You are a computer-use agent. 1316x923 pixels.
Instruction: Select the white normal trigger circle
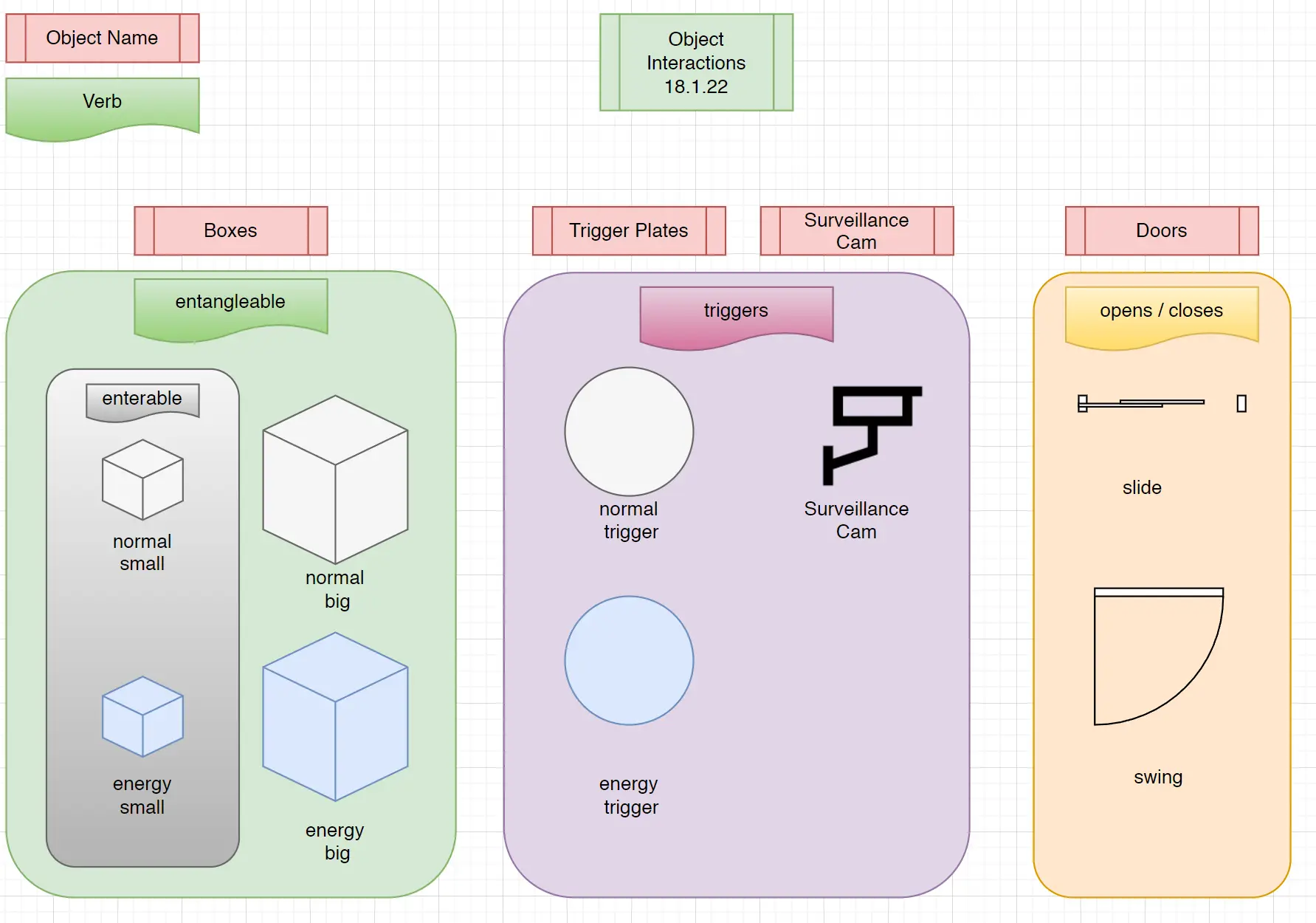point(629,431)
